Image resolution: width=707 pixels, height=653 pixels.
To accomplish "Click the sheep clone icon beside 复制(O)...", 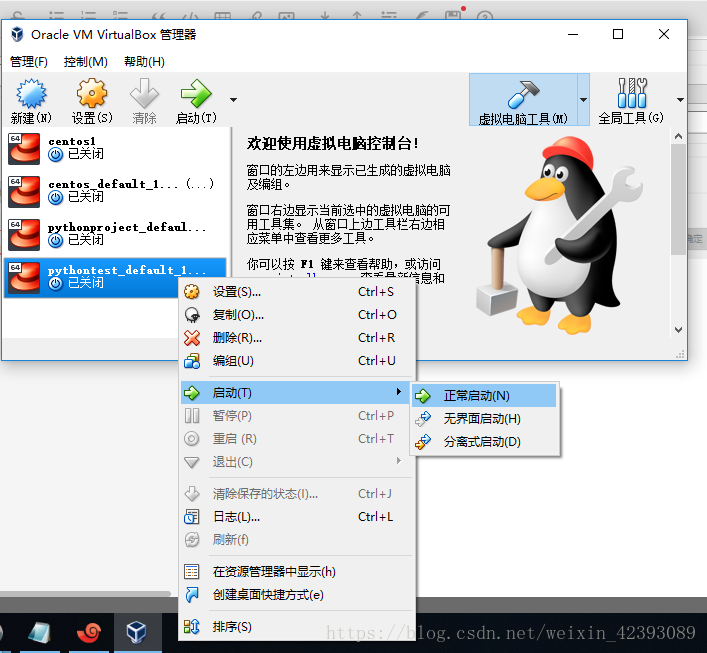I will click(x=192, y=315).
